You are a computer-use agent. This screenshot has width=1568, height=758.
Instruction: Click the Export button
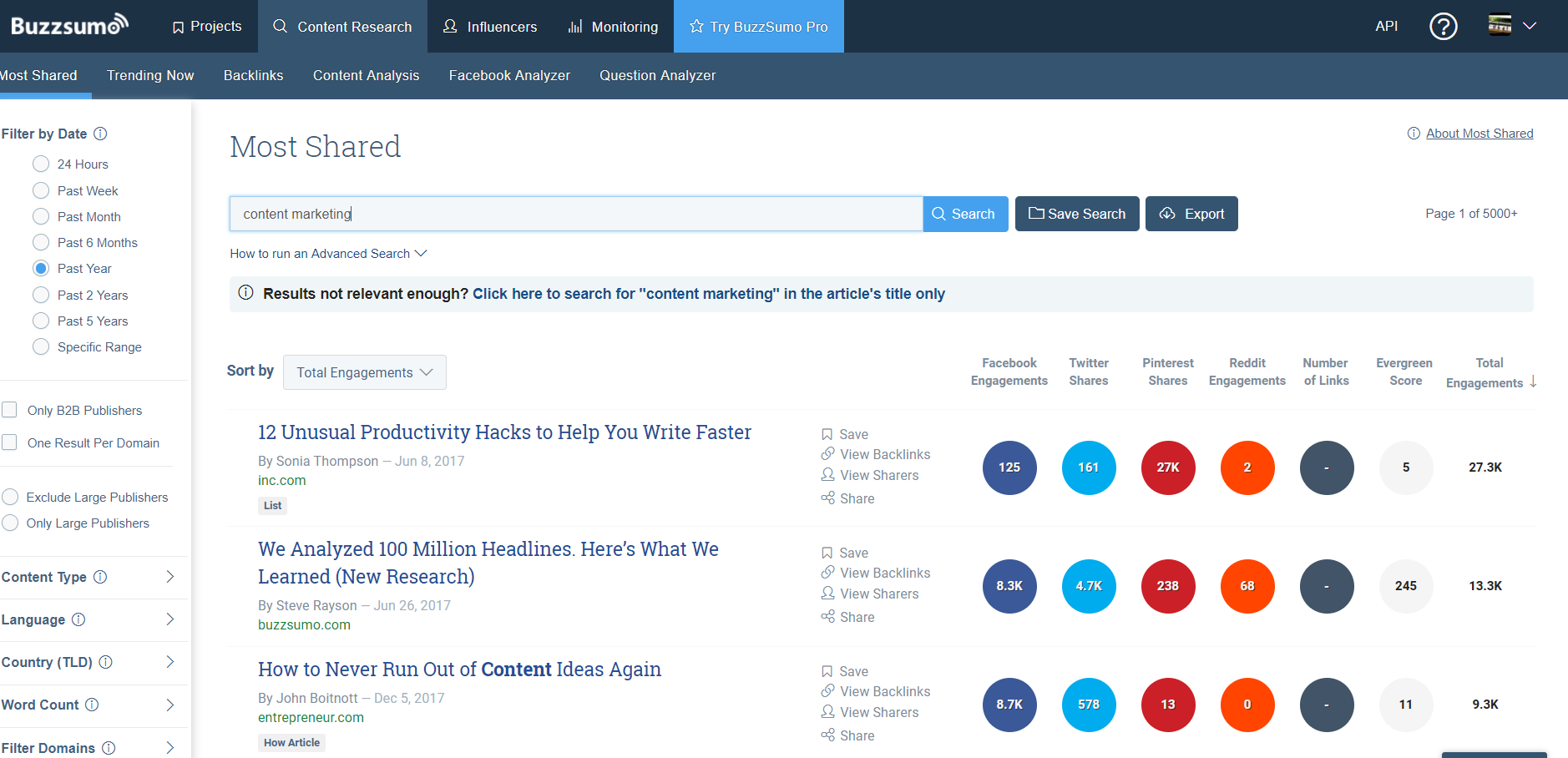1191,214
